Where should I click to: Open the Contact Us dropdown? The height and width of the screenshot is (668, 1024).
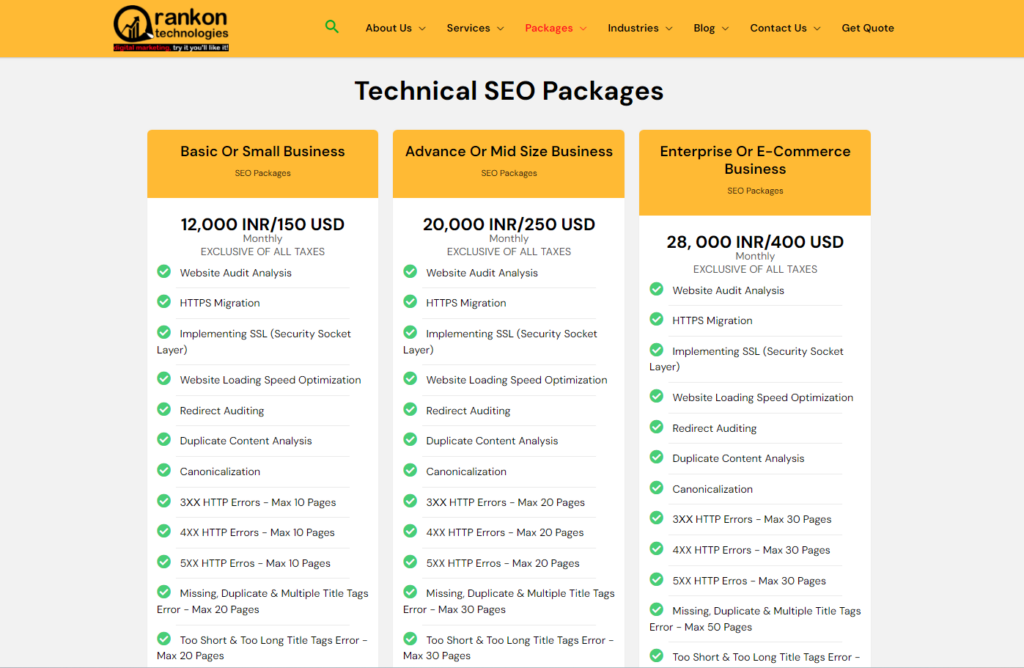(784, 28)
